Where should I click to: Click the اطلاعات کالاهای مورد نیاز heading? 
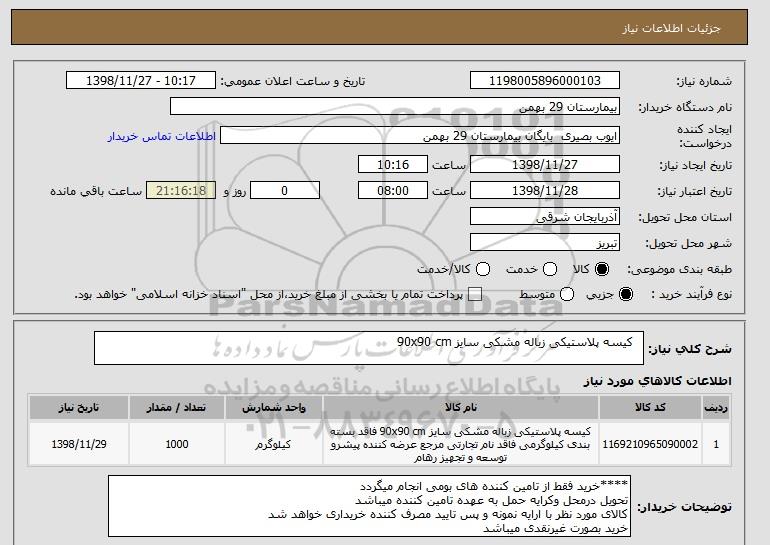(x=657, y=381)
